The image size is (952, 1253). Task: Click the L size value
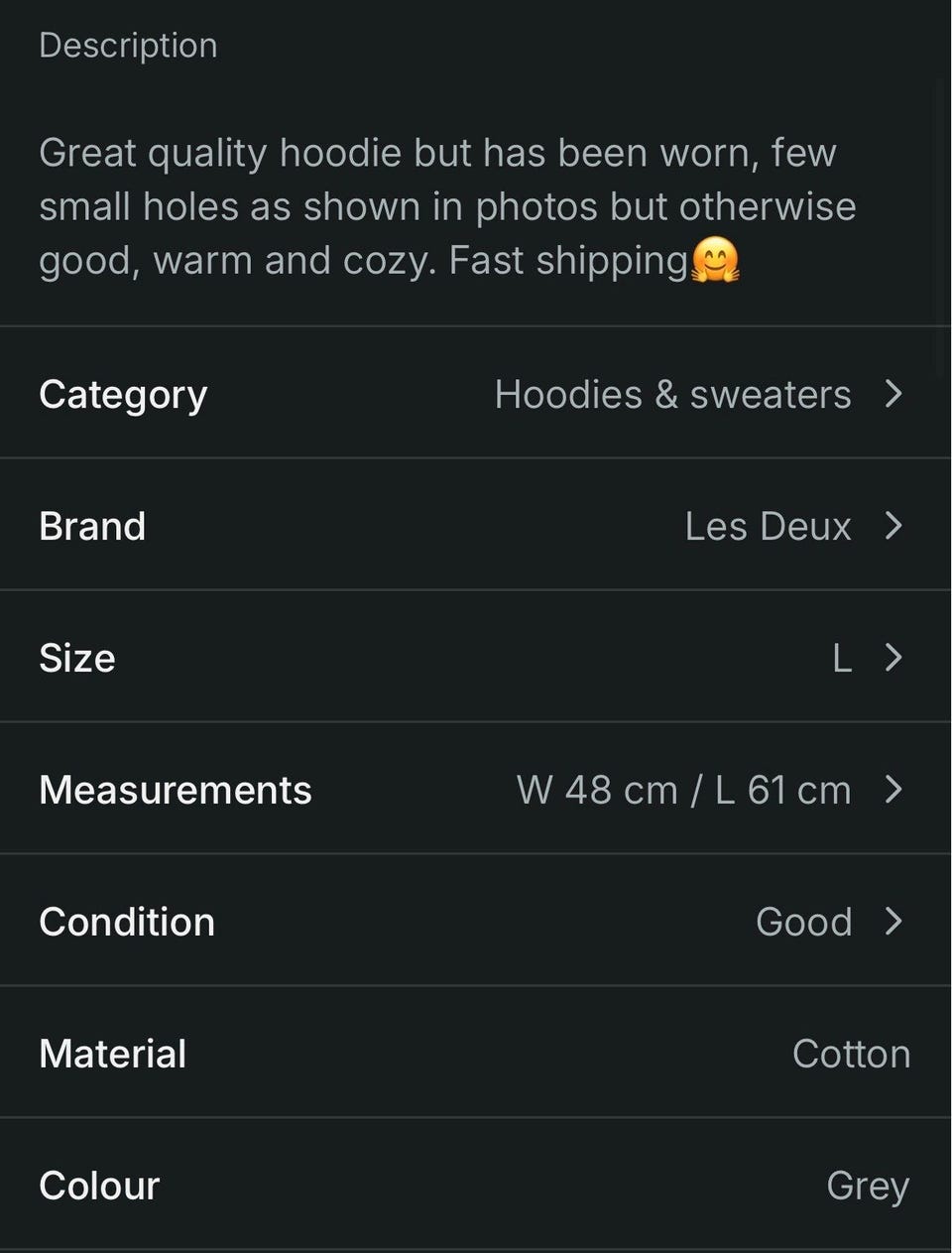(x=842, y=659)
